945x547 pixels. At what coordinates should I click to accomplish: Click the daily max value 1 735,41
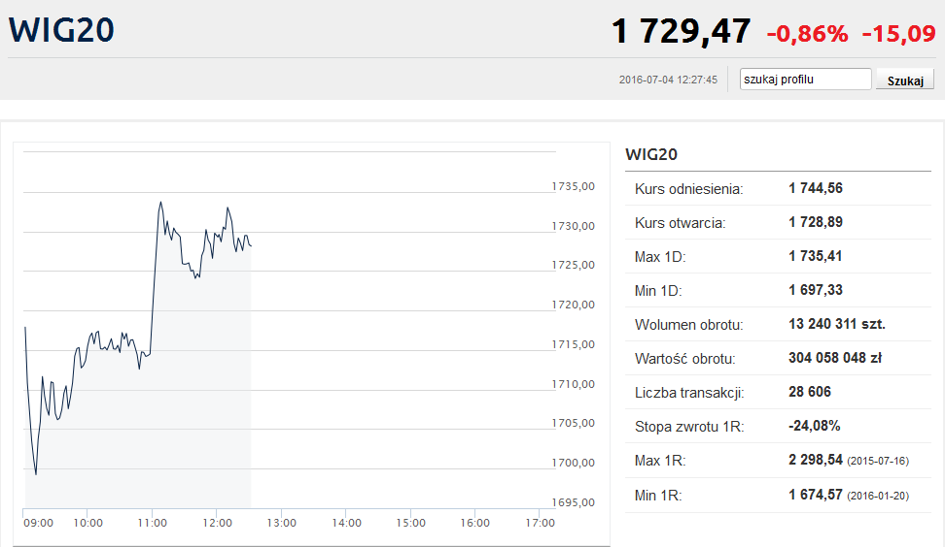pos(815,256)
